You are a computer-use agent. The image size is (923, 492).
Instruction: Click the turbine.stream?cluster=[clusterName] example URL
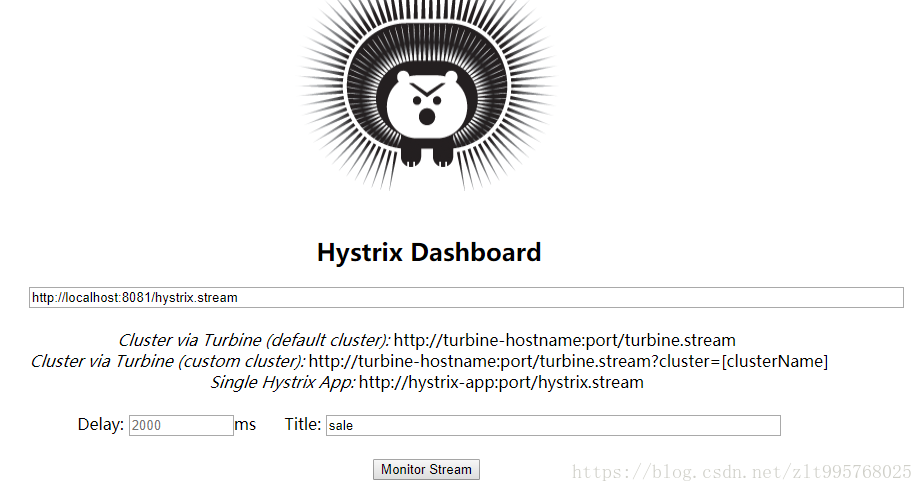pos(568,361)
